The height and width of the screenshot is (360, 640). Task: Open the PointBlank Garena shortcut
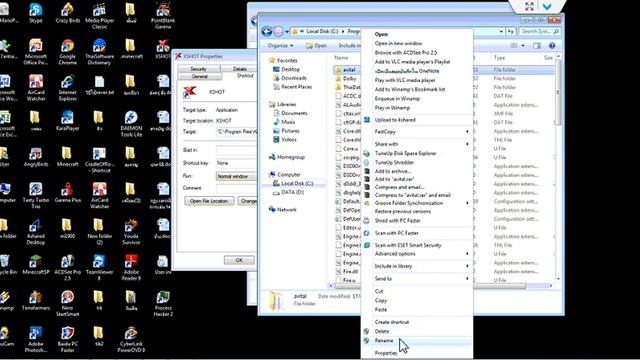pos(163,16)
